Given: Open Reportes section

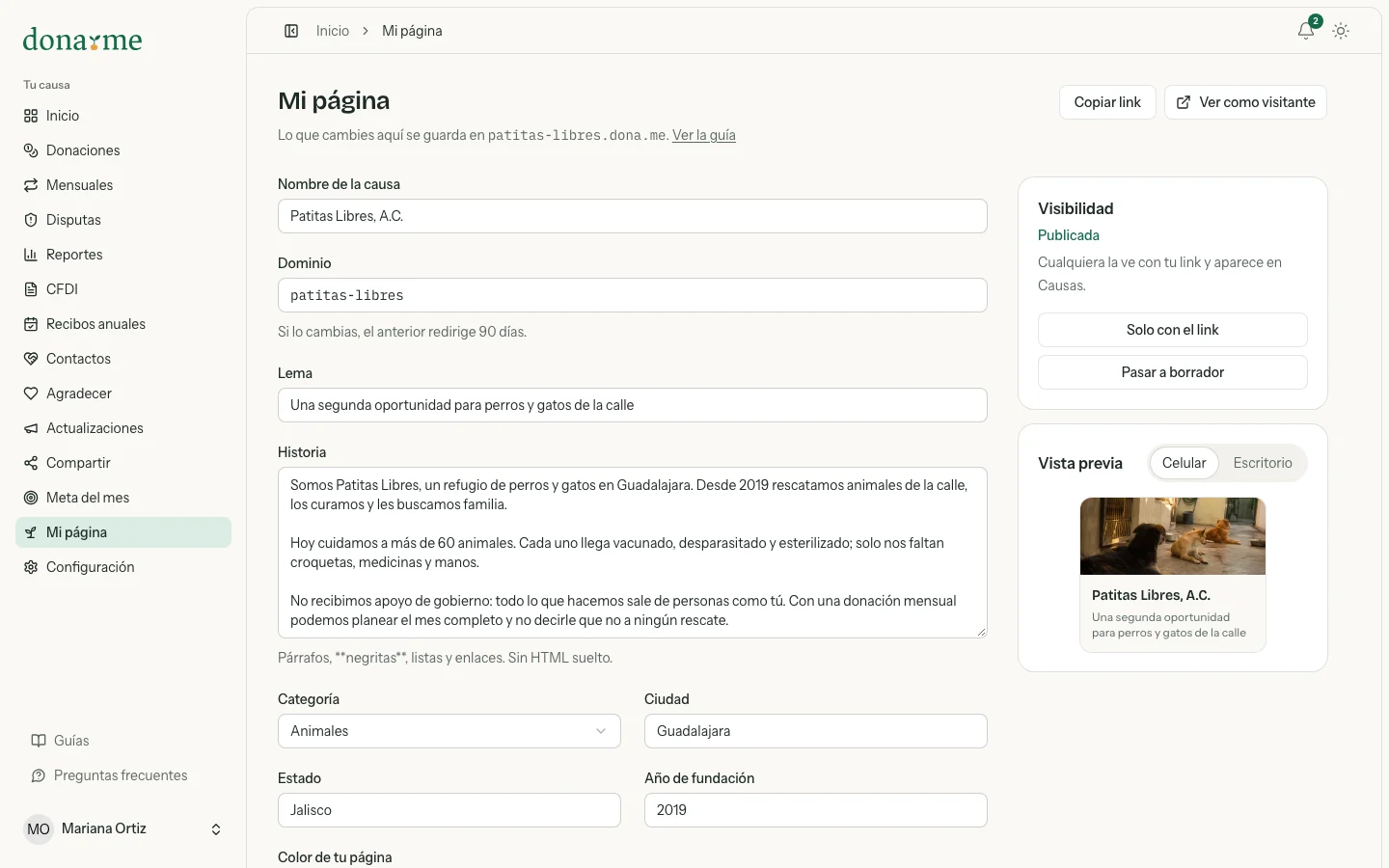Looking at the screenshot, I should [123, 255].
